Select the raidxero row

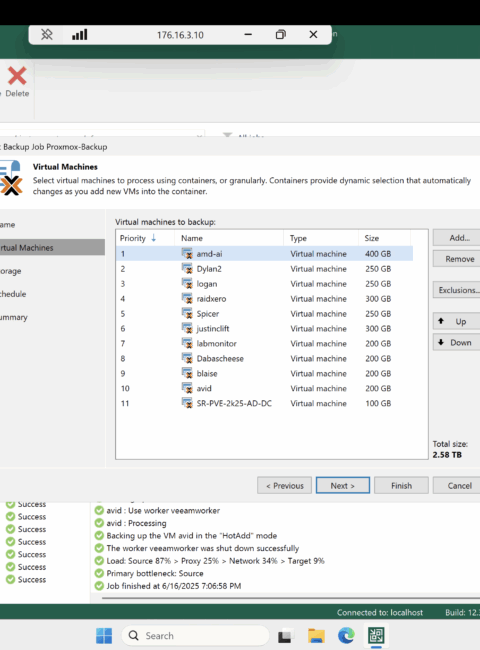(x=264, y=298)
